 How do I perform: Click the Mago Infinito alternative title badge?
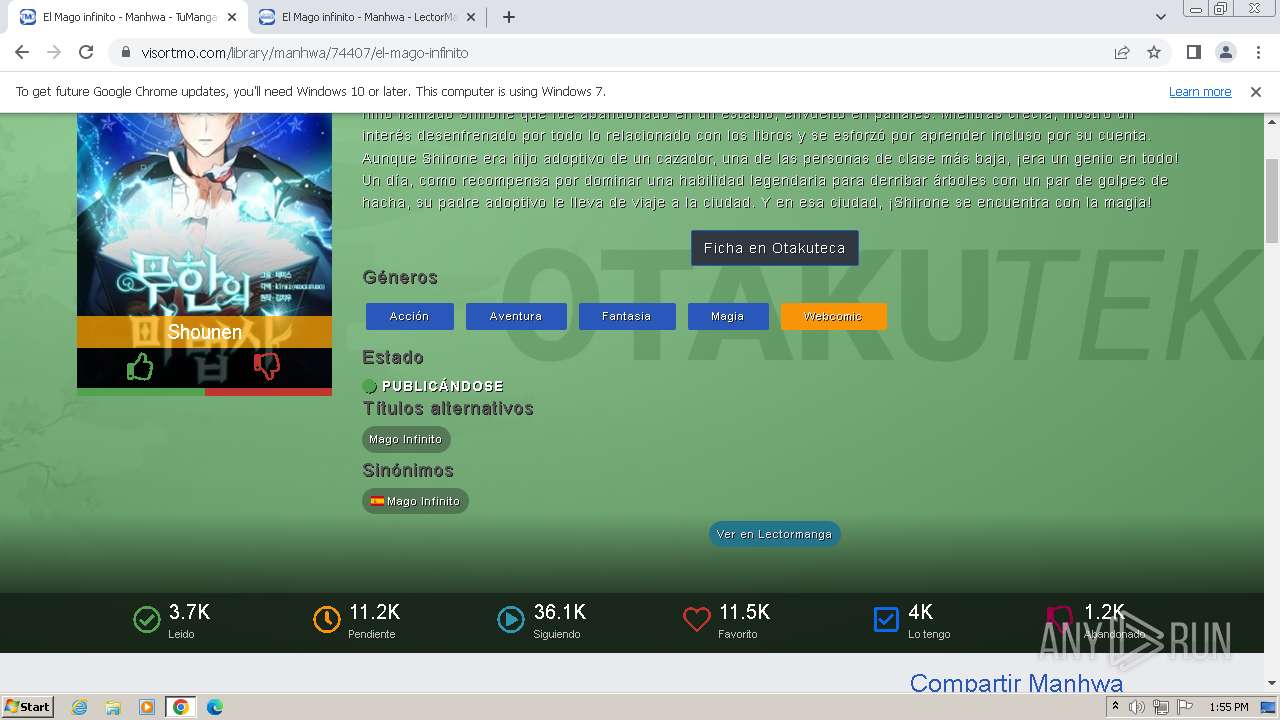(x=406, y=439)
